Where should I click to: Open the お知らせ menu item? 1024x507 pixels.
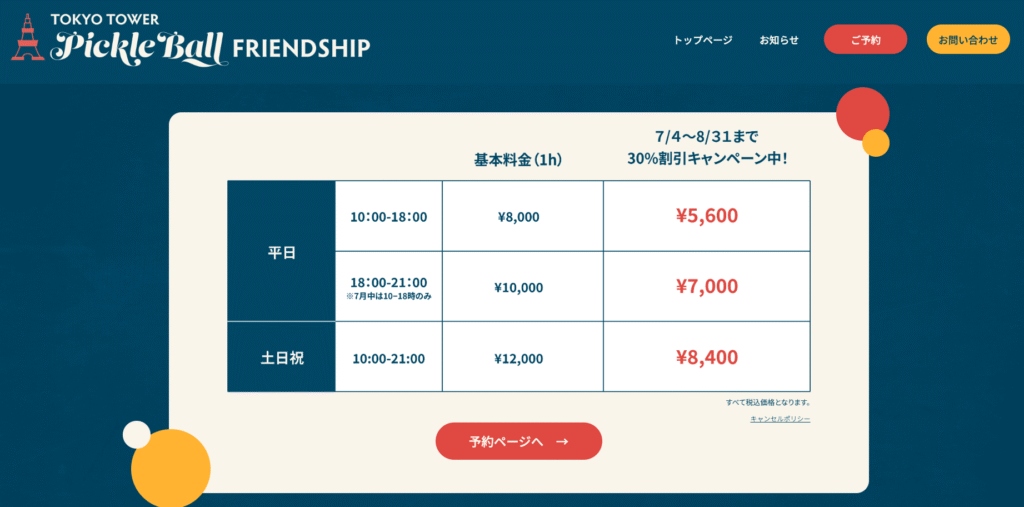778,40
